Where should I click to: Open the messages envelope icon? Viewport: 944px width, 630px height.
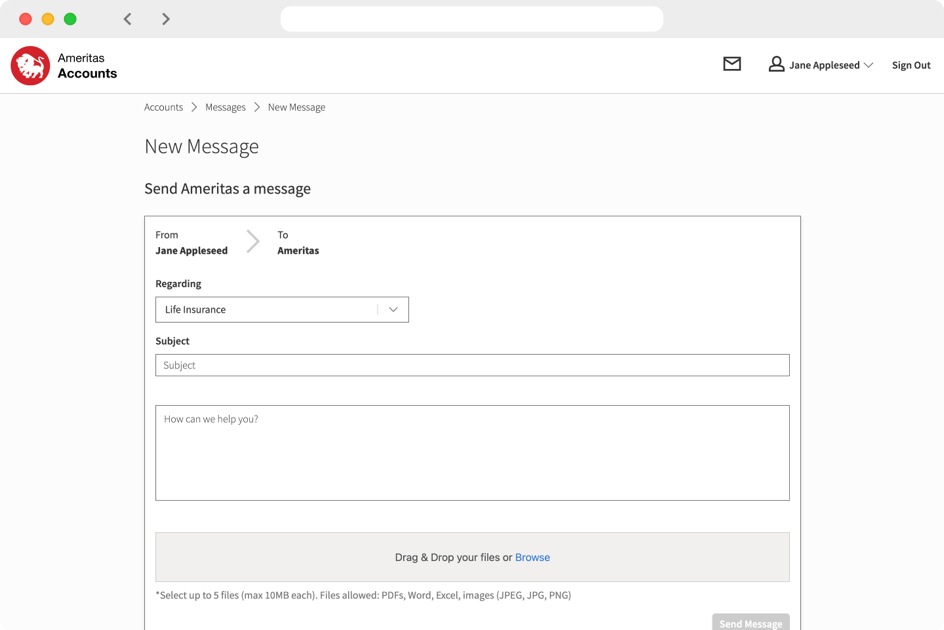(x=731, y=64)
